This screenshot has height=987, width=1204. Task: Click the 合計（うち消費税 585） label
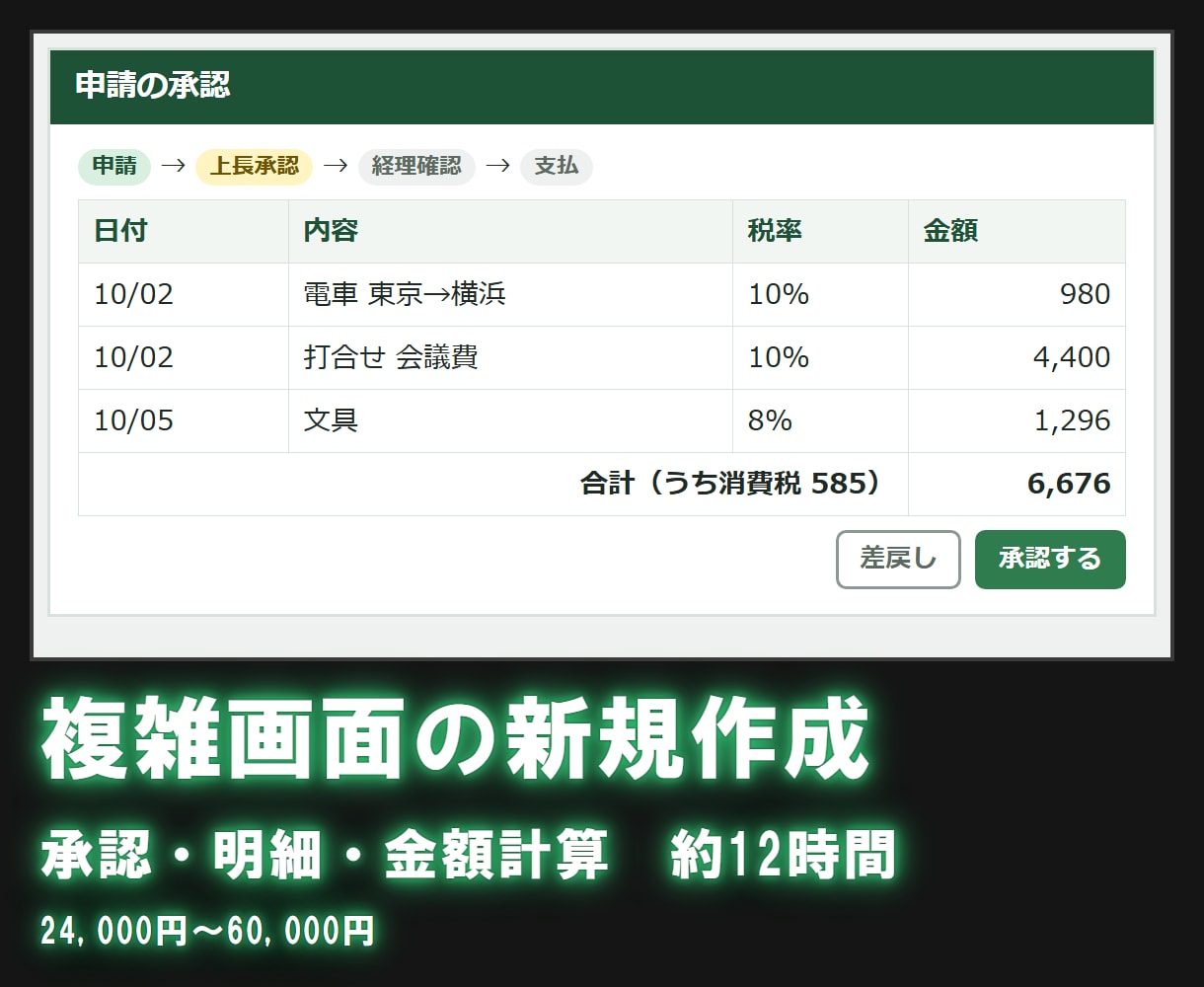730,484
